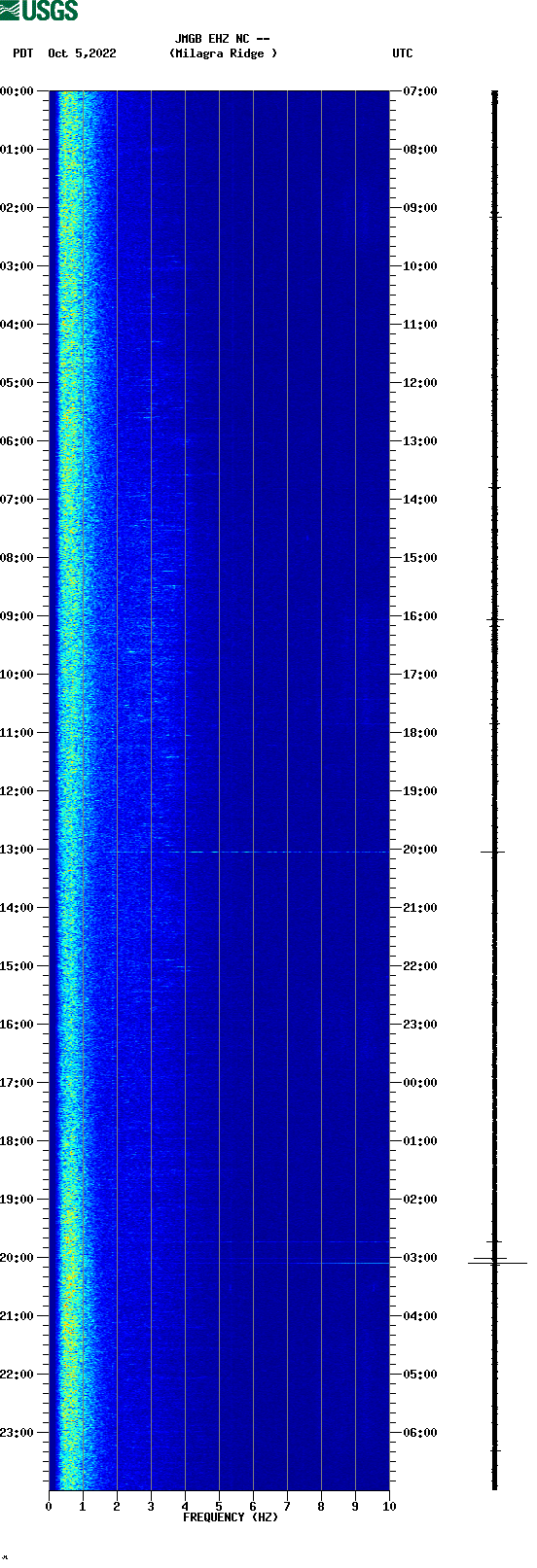537x1568 pixels.
Task: Click the 15:00 UTC time label
Action: 420,558
